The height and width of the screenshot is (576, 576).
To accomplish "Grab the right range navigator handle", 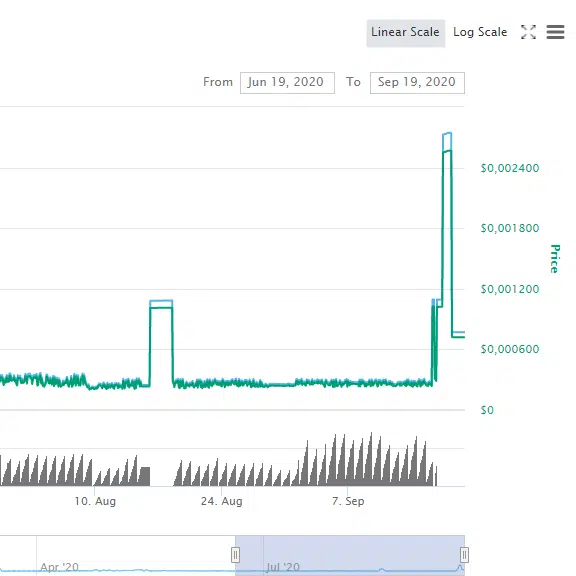I will (x=464, y=555).
